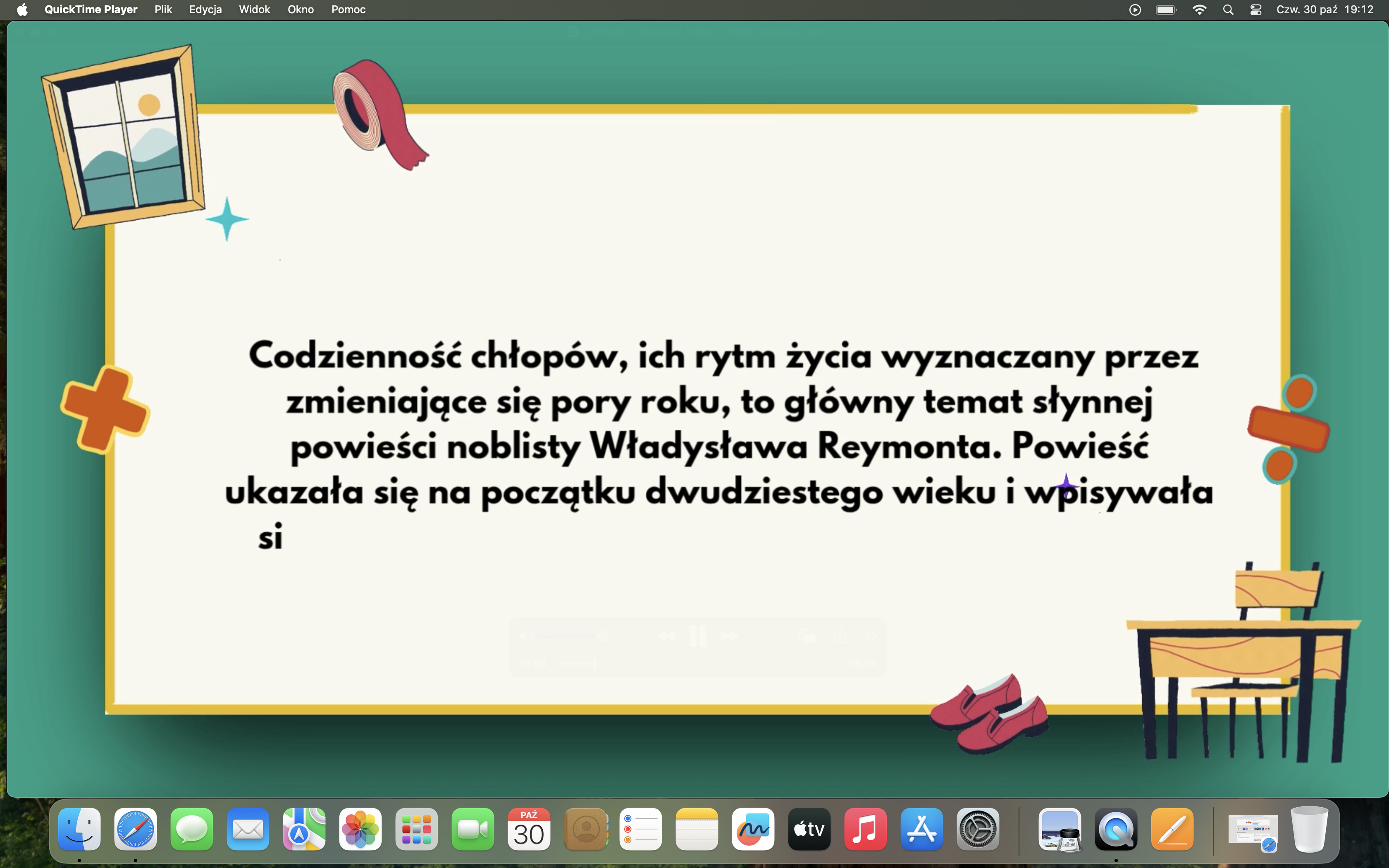Open QuickTime Player from the Dock

1115,830
